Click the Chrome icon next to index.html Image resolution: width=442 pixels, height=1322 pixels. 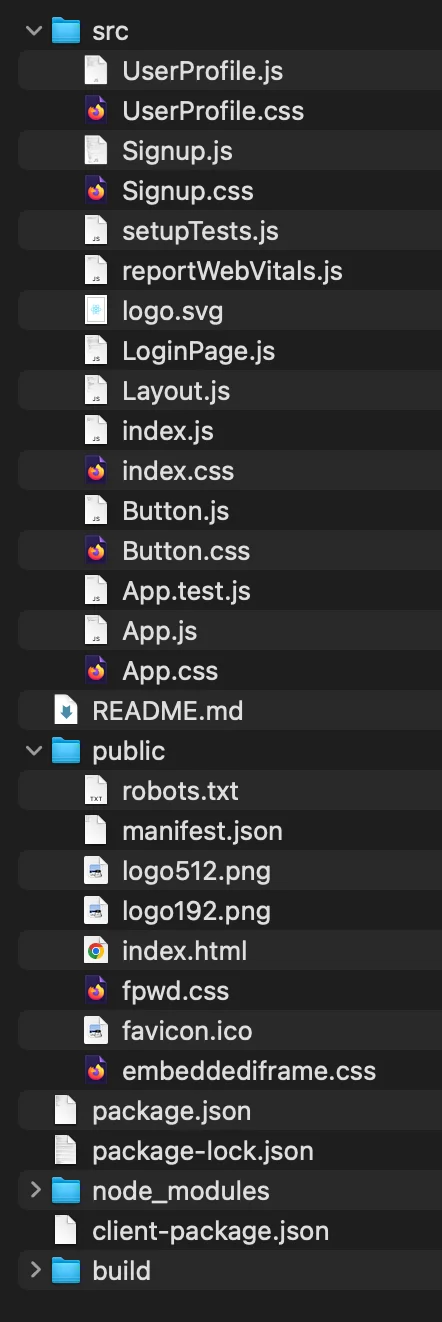click(x=96, y=951)
